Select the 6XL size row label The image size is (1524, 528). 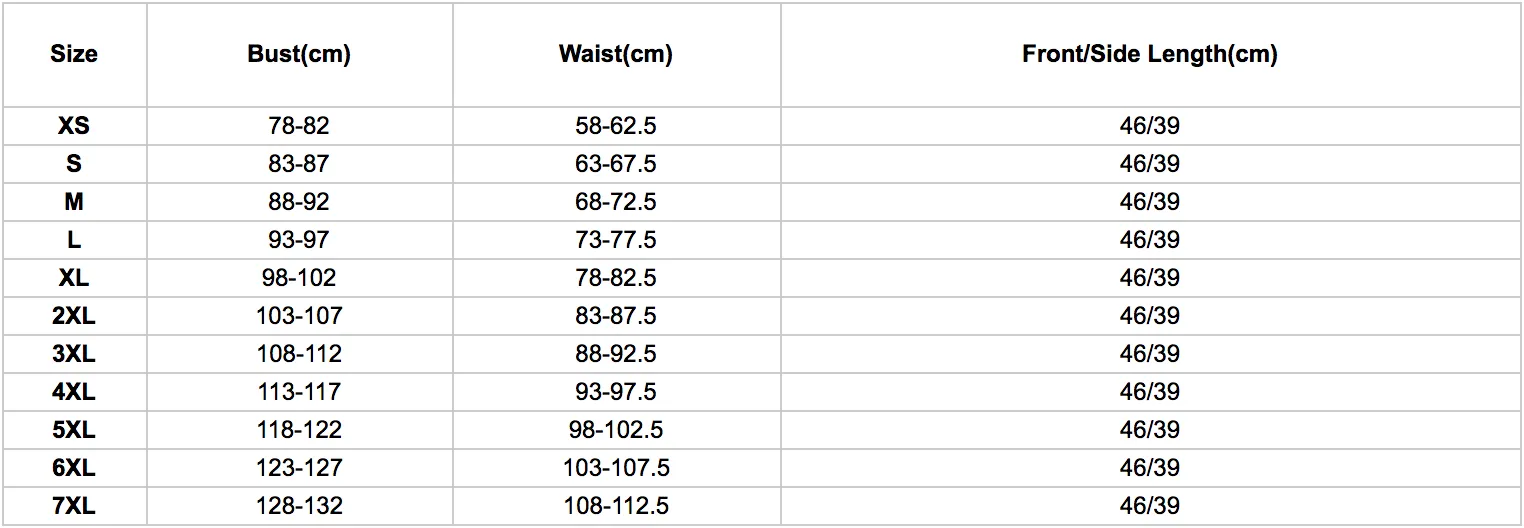[74, 468]
